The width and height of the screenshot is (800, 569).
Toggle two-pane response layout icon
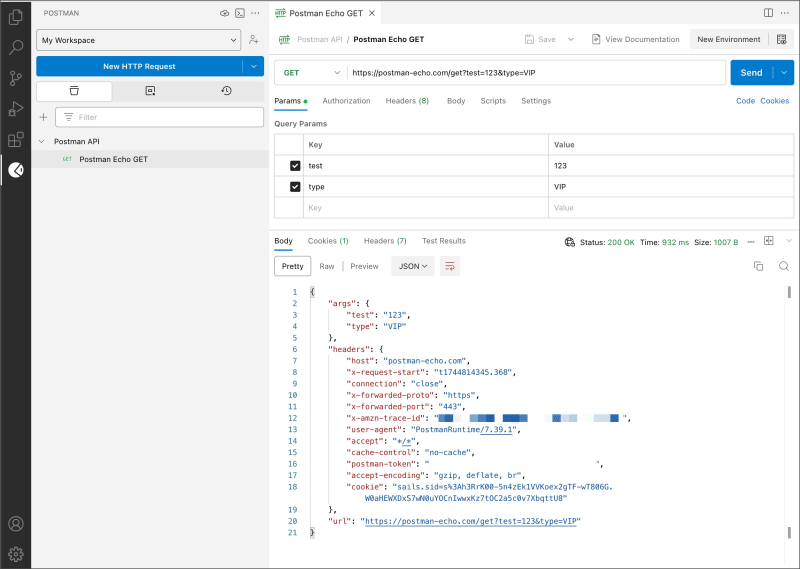tap(769, 241)
